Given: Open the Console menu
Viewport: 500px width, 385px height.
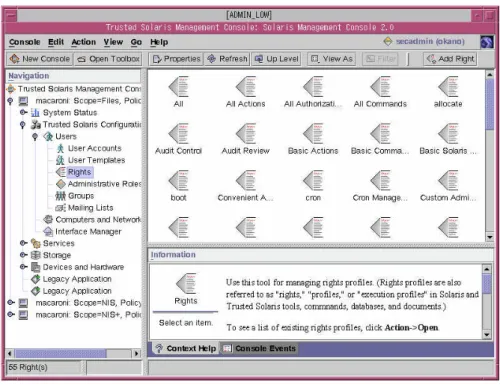Looking at the screenshot, I should click(x=25, y=42).
